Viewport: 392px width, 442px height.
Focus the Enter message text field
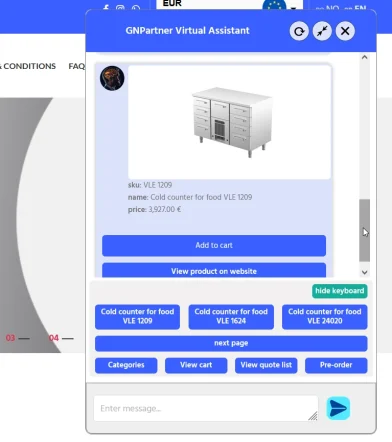click(206, 408)
